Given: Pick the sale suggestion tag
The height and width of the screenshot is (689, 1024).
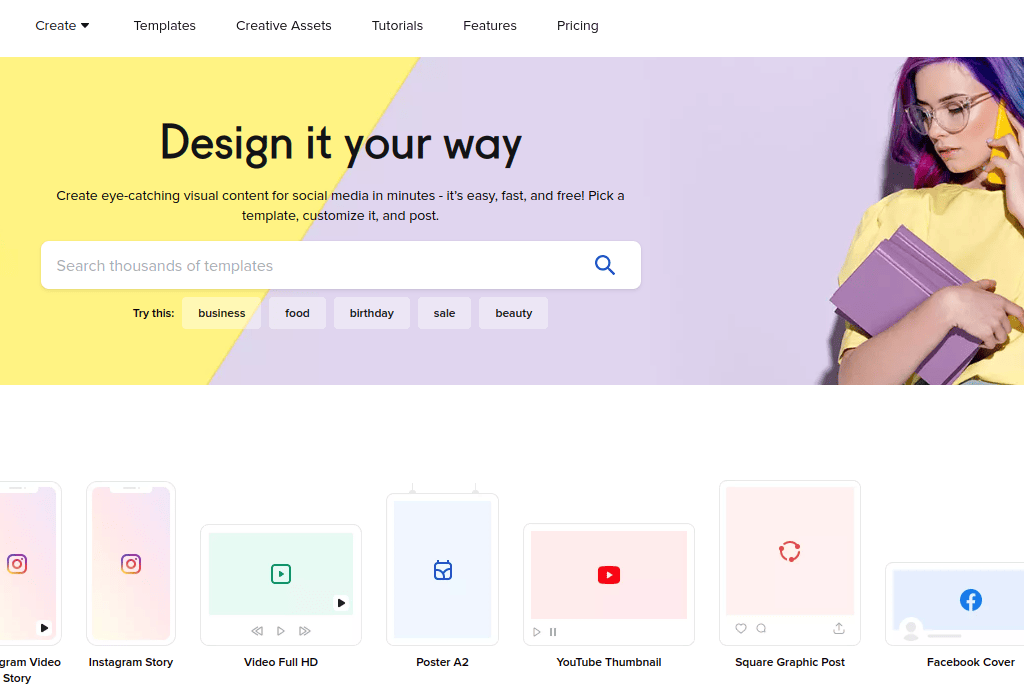Looking at the screenshot, I should tap(444, 313).
